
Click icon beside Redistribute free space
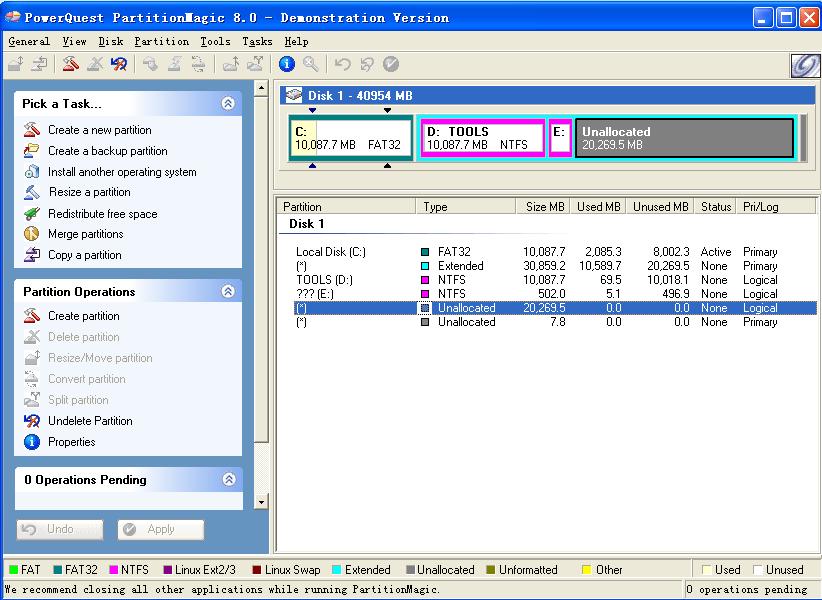[x=32, y=213]
